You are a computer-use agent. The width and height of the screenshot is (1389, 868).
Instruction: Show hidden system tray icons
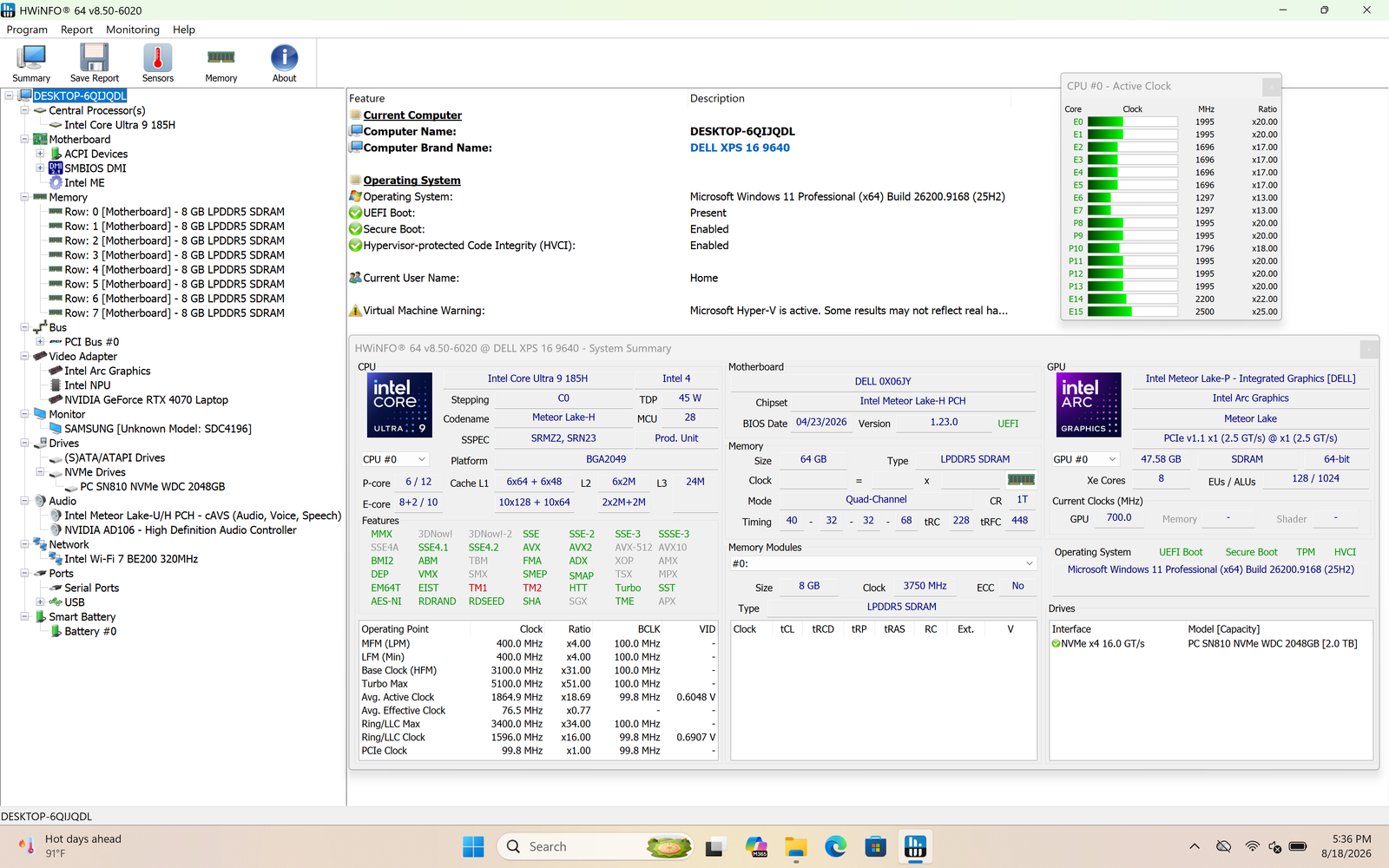[1195, 846]
